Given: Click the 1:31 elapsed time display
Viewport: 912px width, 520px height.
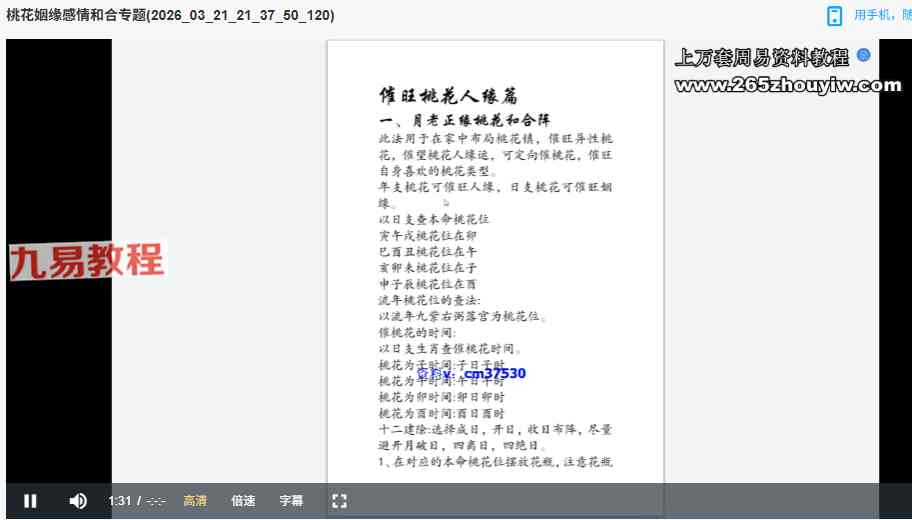Looking at the screenshot, I should click(x=120, y=501).
